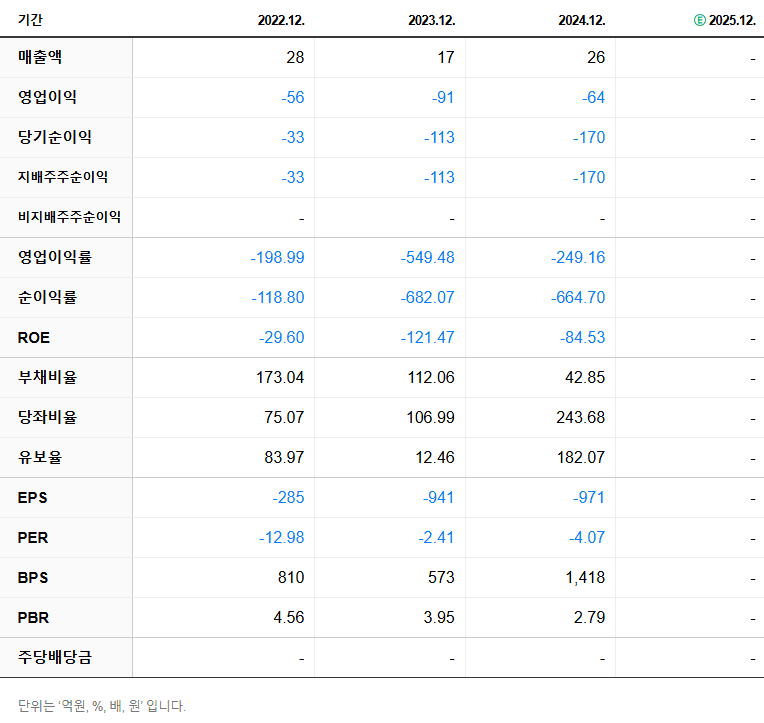Click the 순이익률 row label

tap(47, 297)
